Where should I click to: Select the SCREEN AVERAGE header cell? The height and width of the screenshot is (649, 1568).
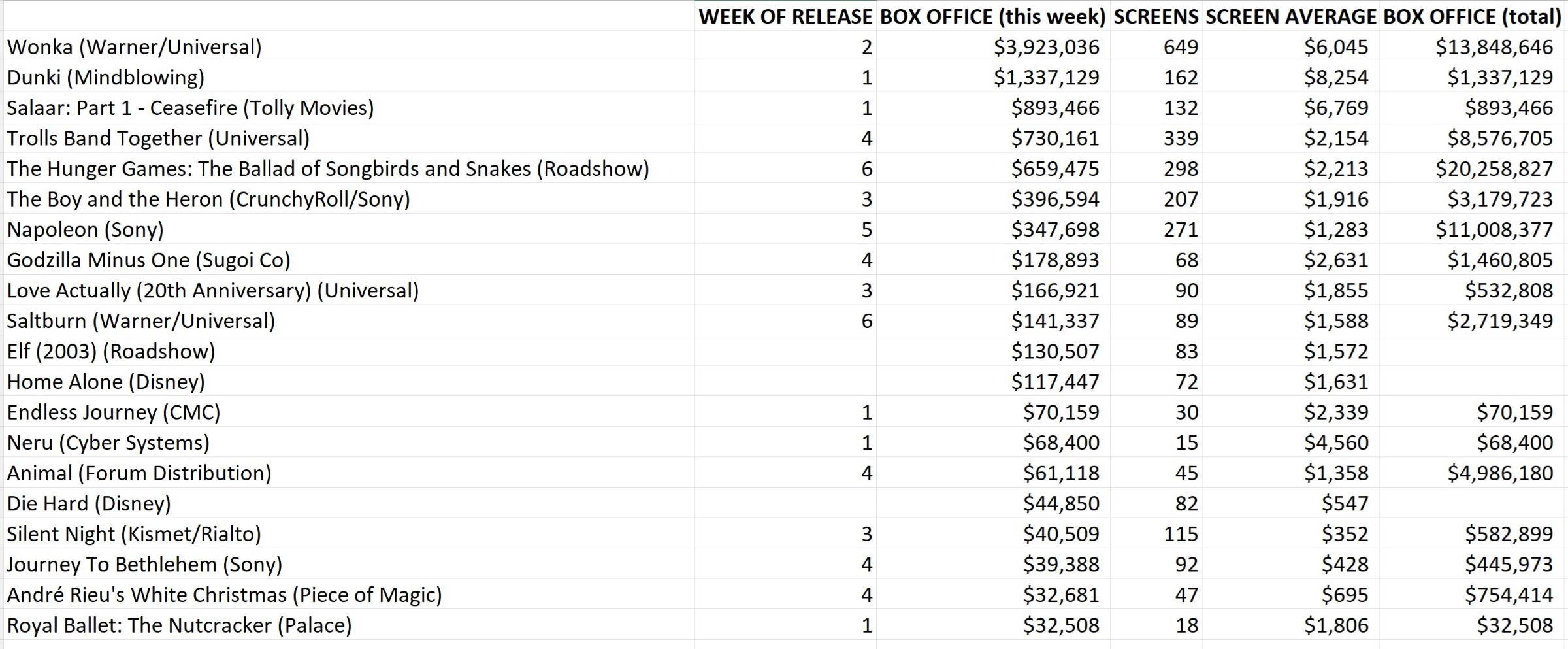pyautogui.click(x=1290, y=16)
